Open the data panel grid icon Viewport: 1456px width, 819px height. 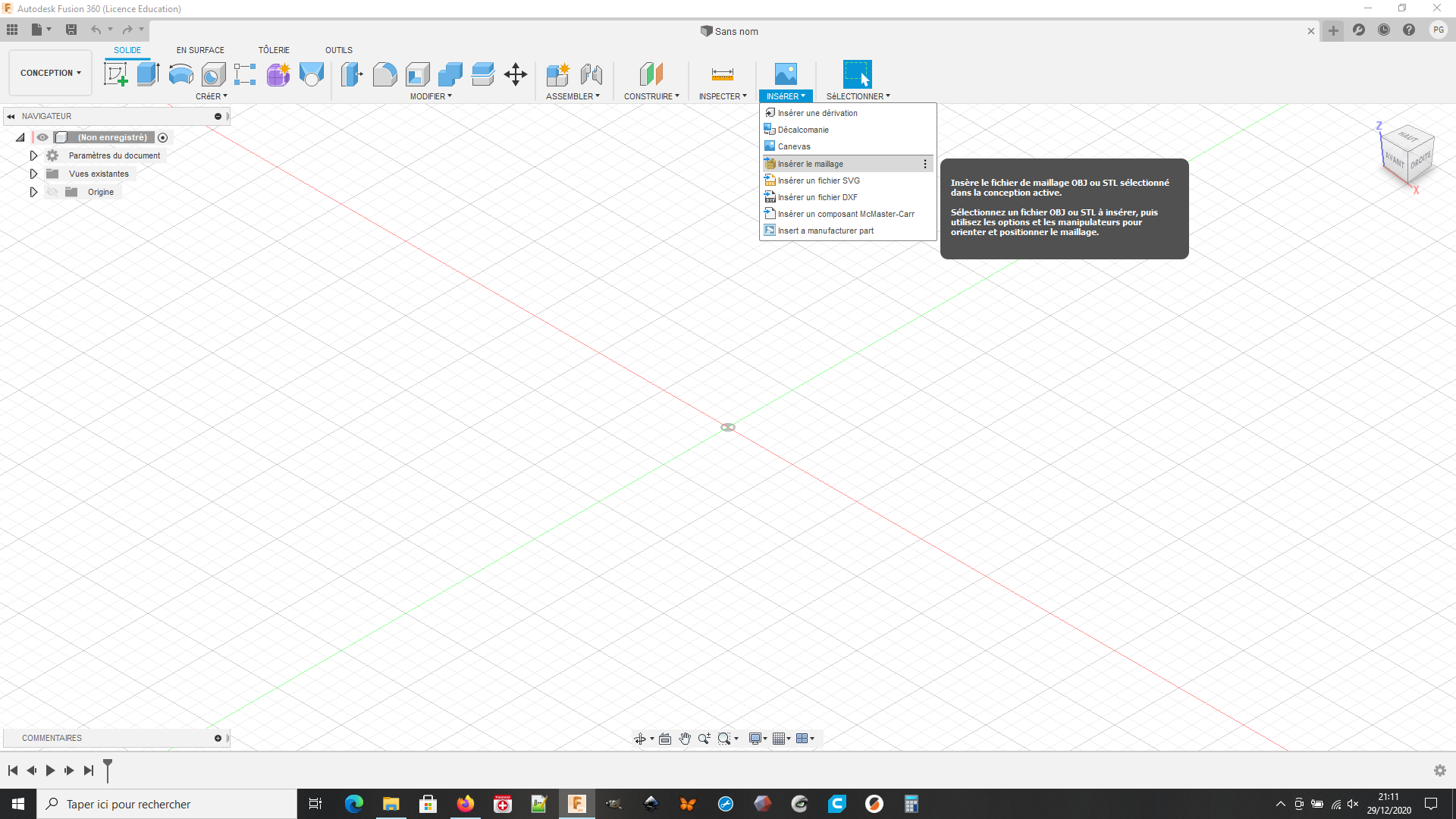coord(12,30)
